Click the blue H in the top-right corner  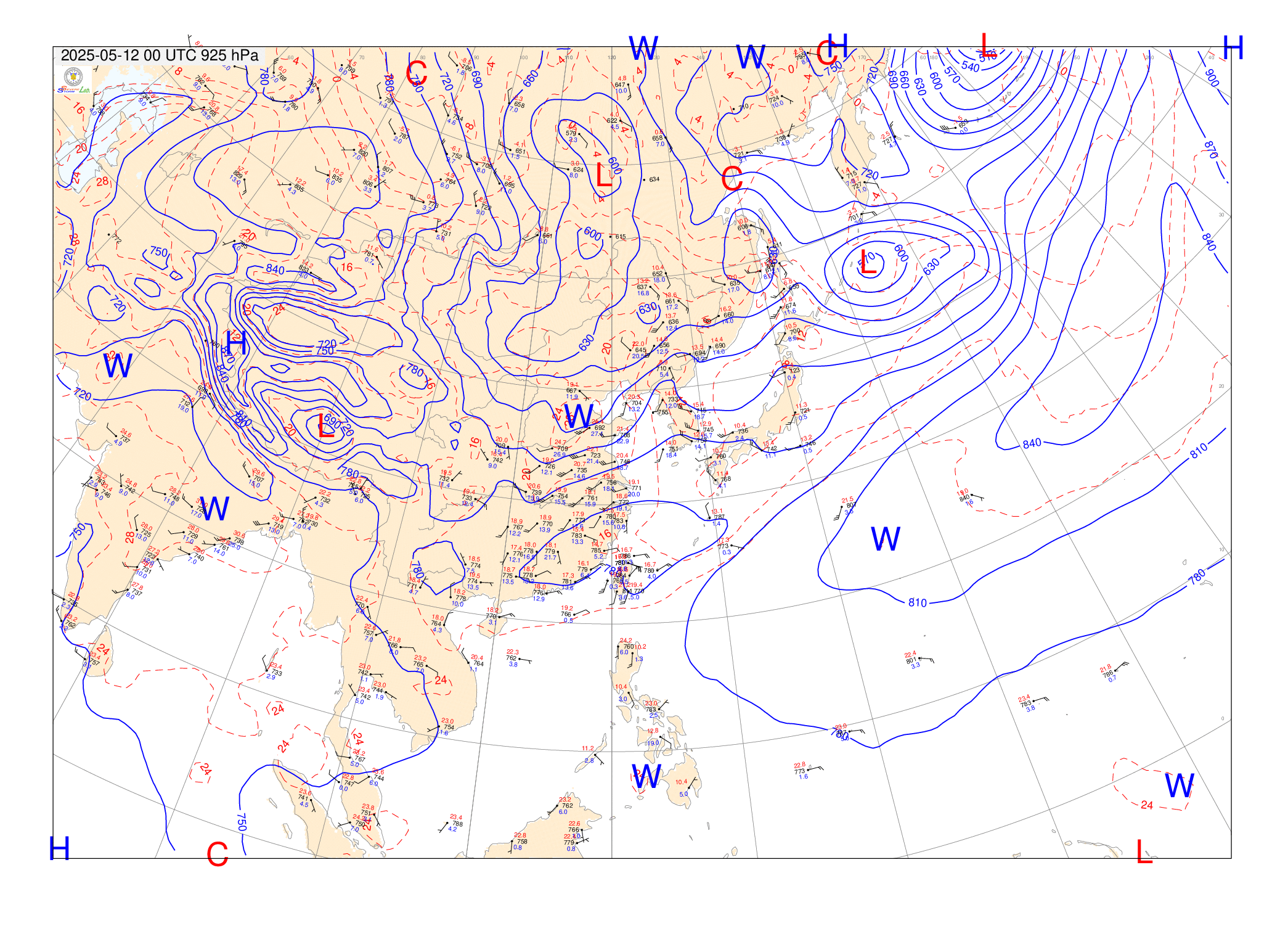tap(1233, 47)
